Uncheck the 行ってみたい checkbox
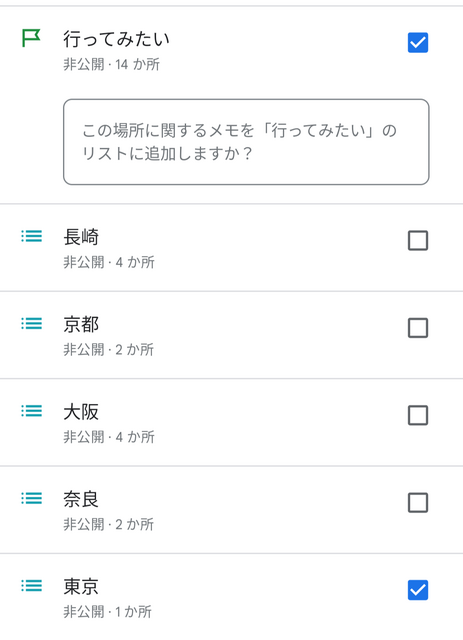Screen dimensions: 463x640 tap(418, 42)
